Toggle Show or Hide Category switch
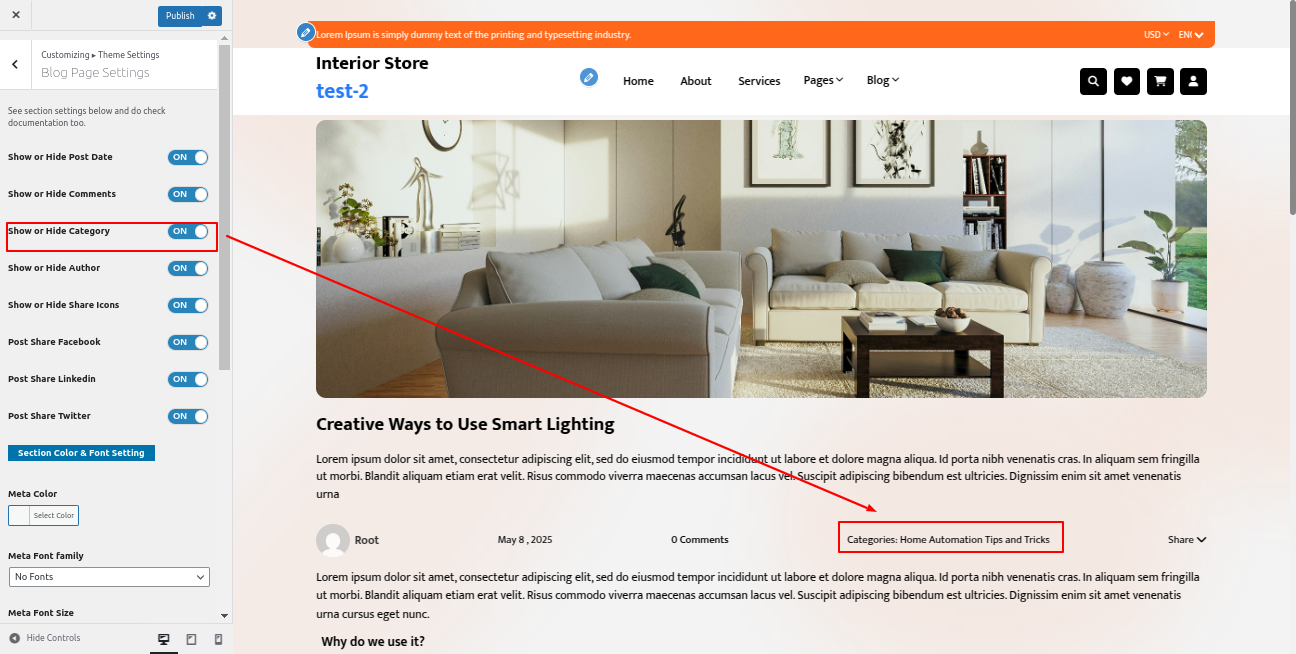This screenshot has width=1296, height=654. click(x=188, y=231)
